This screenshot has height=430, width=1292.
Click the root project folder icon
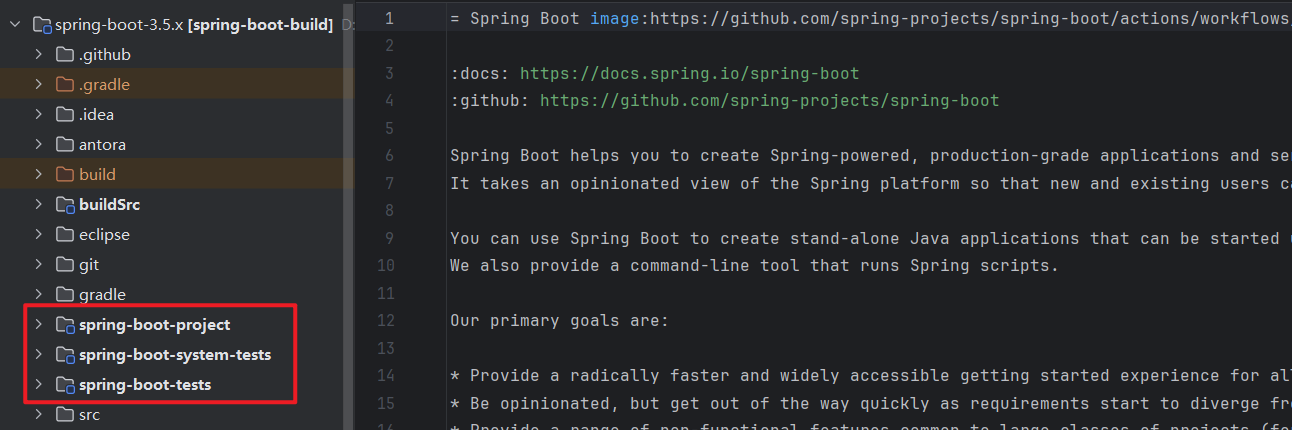41,24
